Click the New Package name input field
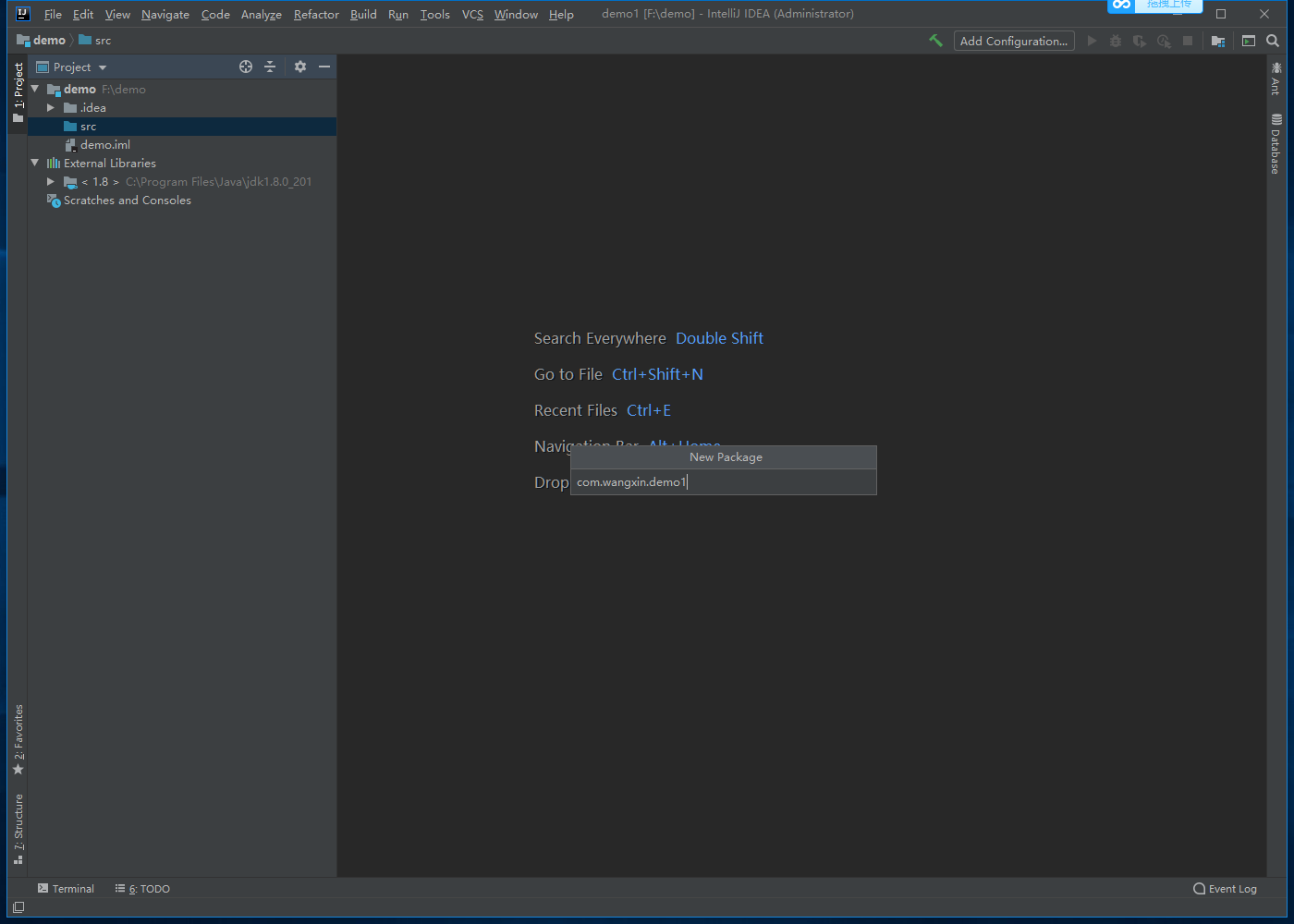This screenshot has width=1294, height=924. coord(724,482)
